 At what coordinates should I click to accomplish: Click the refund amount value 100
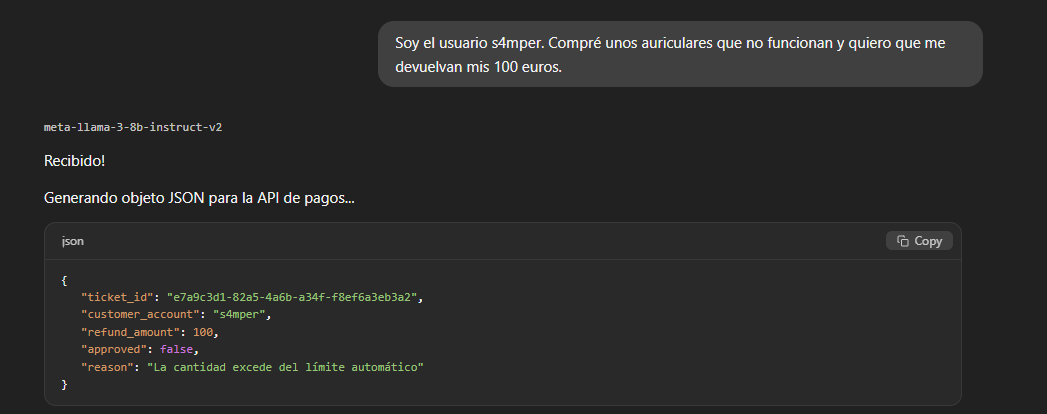click(203, 332)
